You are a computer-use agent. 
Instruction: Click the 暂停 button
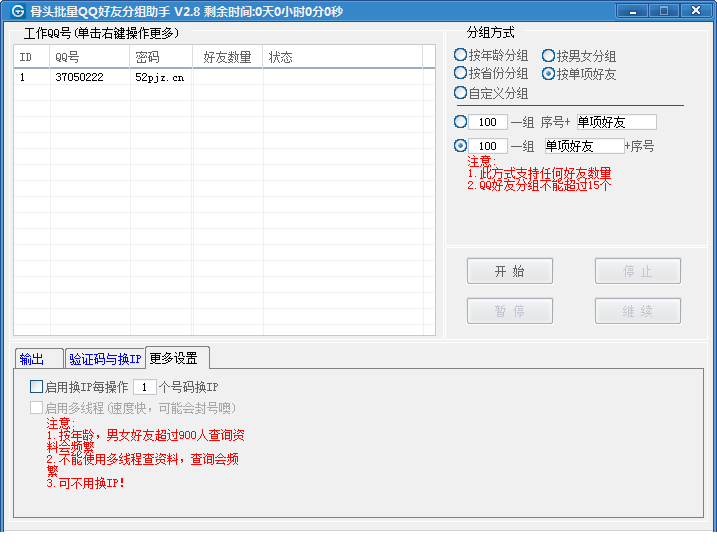pyautogui.click(x=509, y=311)
